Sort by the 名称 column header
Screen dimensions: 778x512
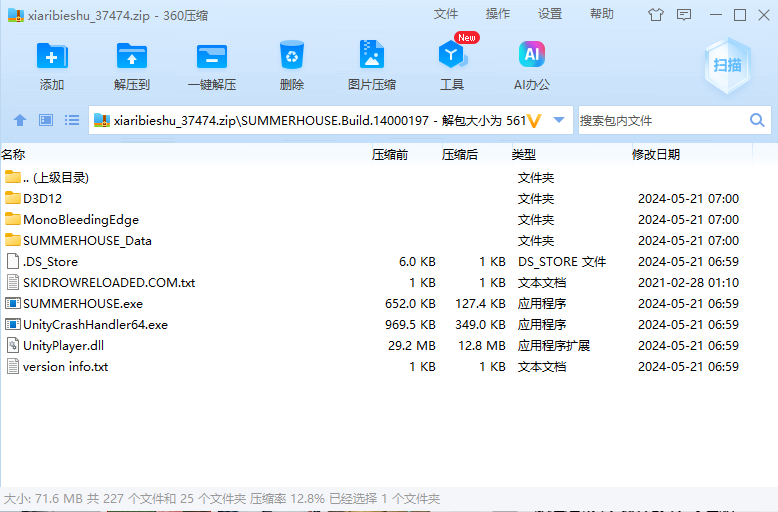tap(13, 155)
